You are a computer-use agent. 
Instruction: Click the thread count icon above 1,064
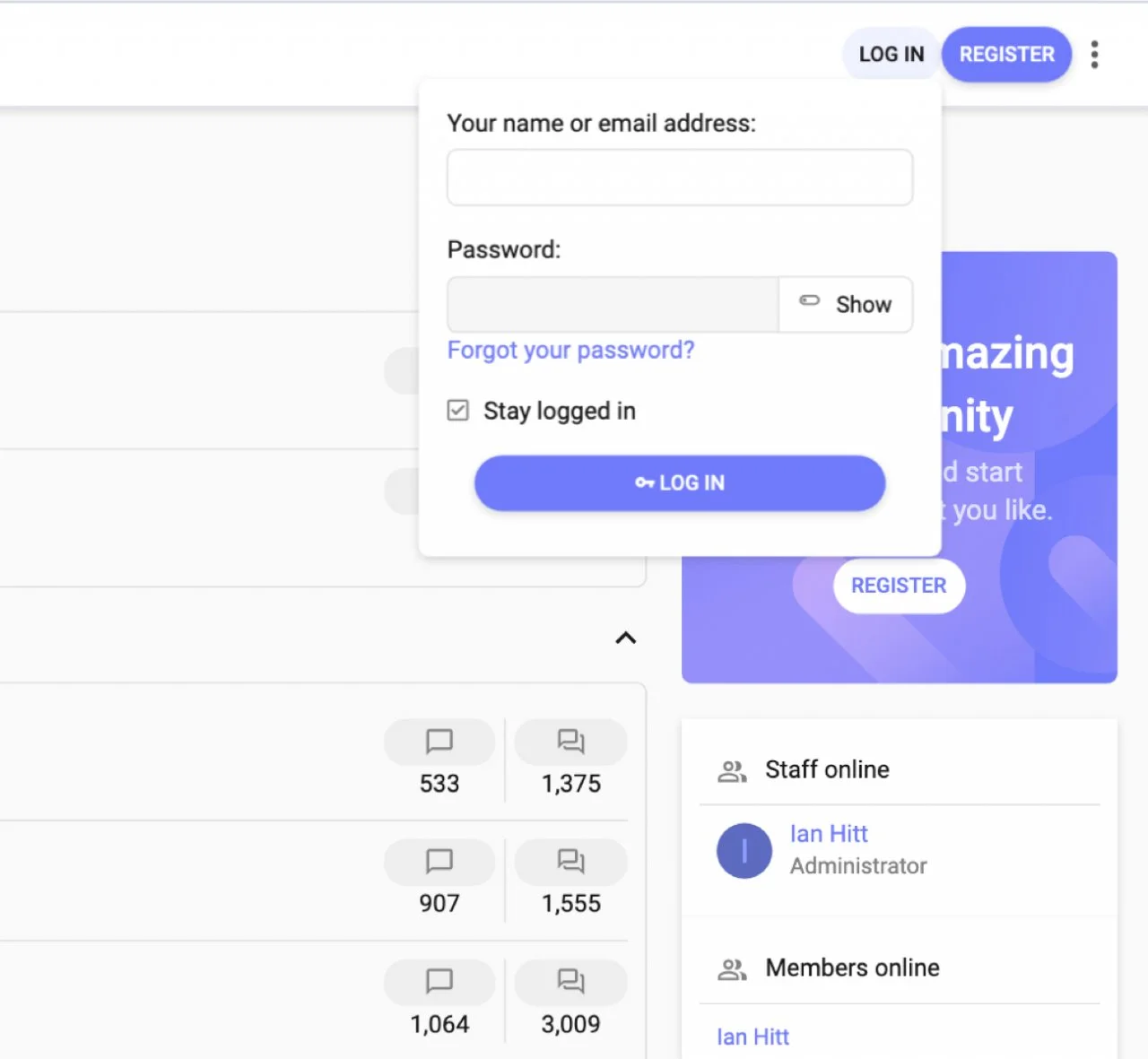(x=439, y=982)
